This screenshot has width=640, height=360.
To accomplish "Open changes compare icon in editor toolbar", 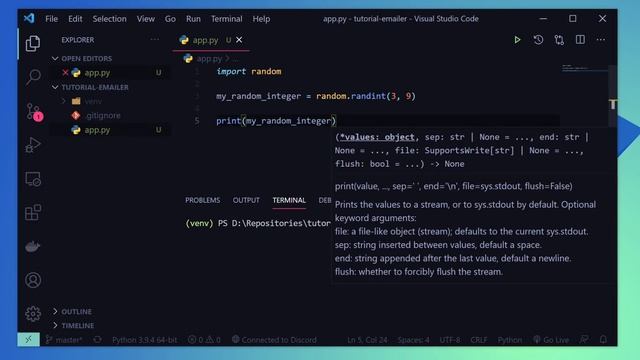I will 559,40.
